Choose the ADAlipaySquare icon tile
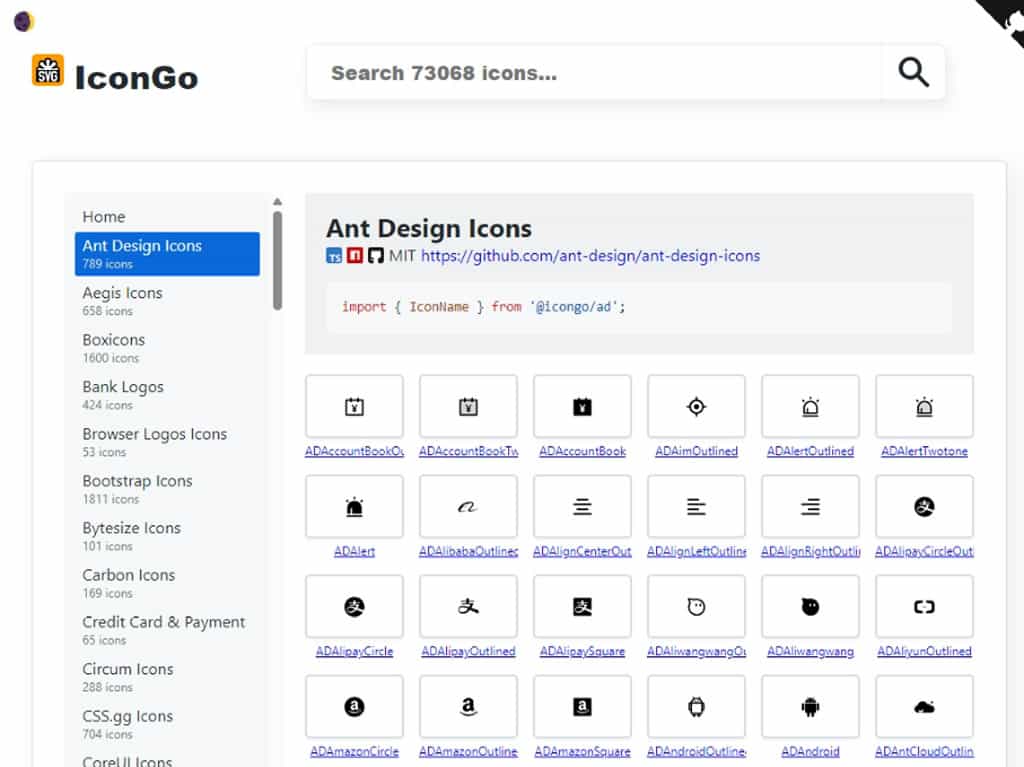Viewport: 1024px width, 767px height. [582, 606]
